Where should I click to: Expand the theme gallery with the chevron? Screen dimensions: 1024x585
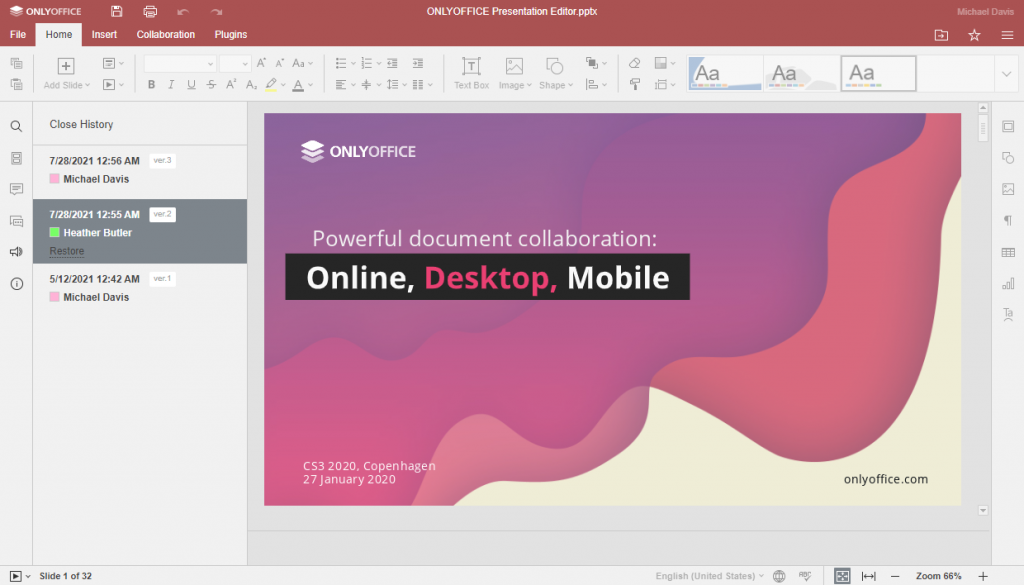(x=1006, y=72)
